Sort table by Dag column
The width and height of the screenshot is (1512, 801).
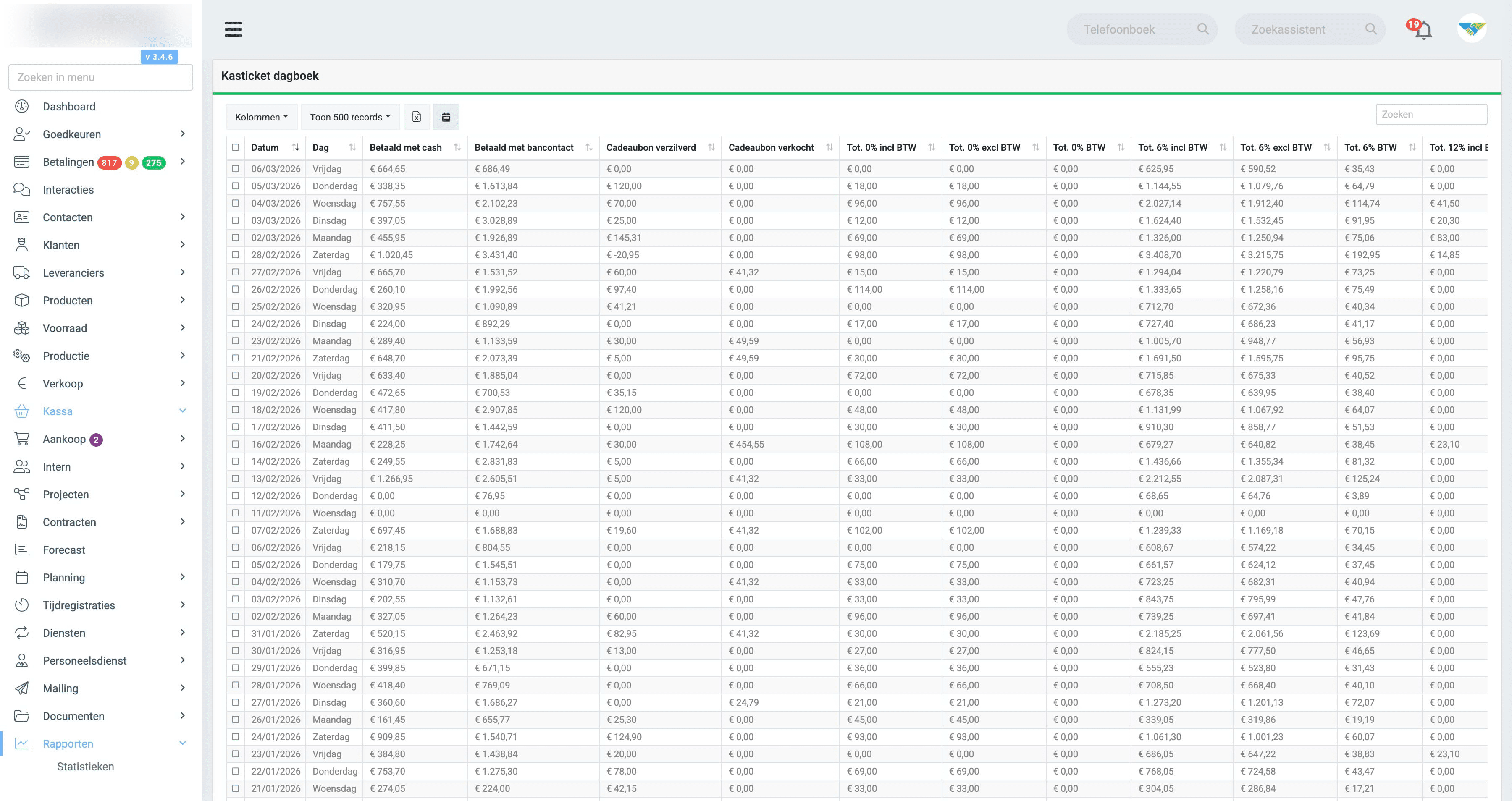(334, 147)
